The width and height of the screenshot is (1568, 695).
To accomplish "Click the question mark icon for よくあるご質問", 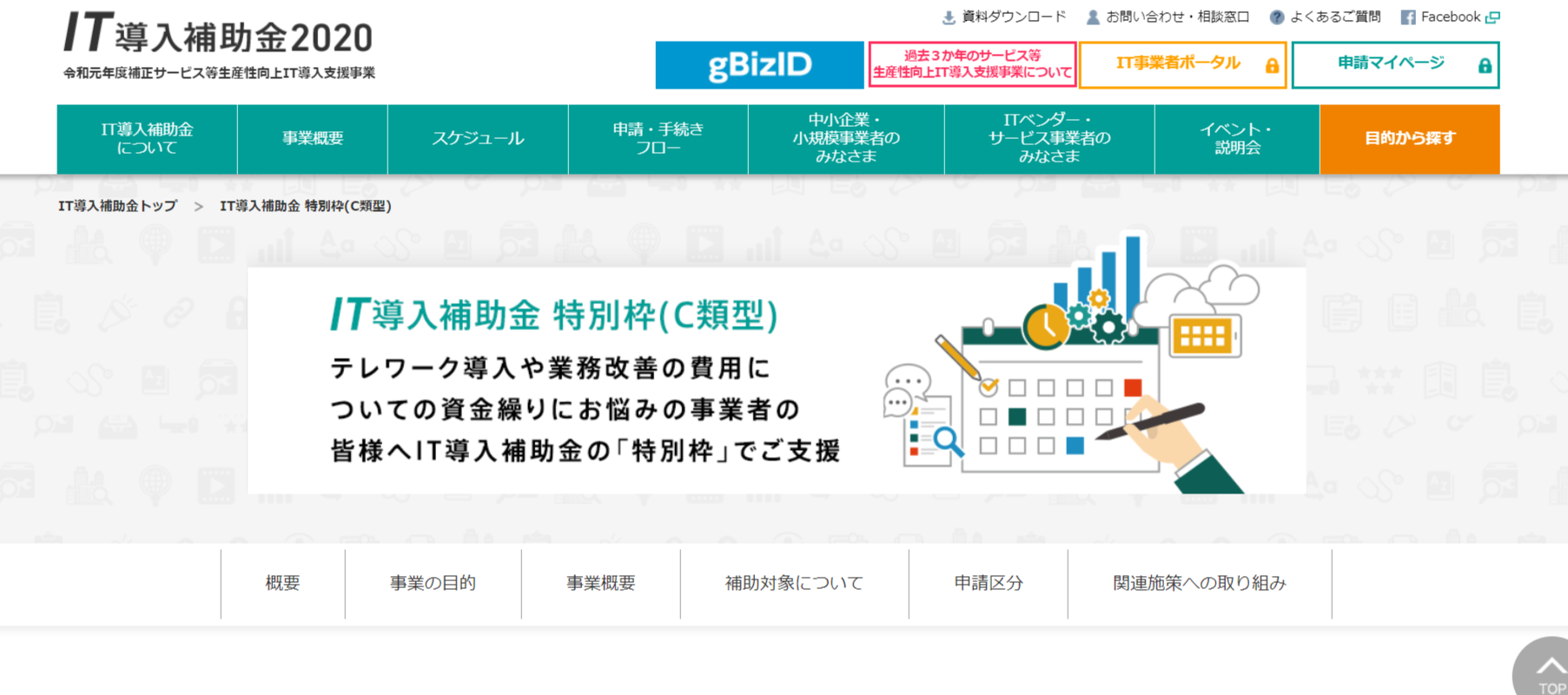I will point(1276,17).
